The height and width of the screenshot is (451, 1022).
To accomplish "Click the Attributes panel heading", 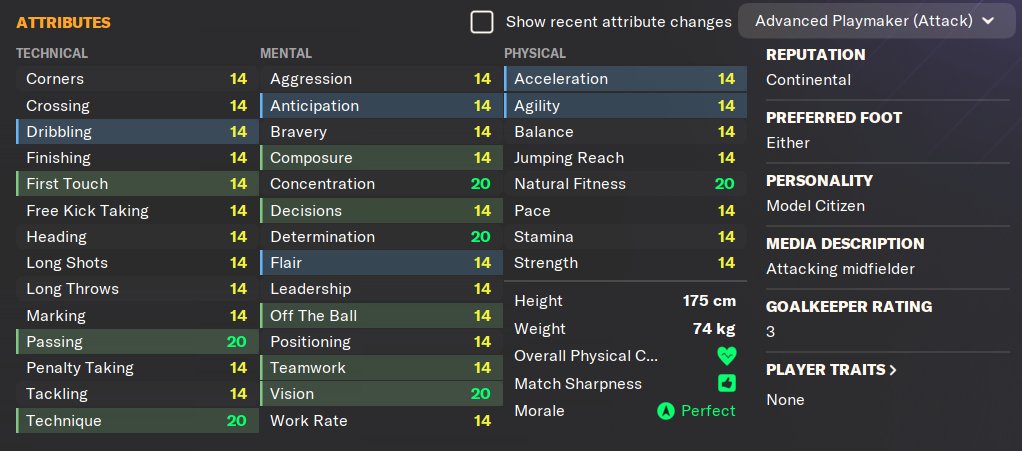I will tap(63, 22).
